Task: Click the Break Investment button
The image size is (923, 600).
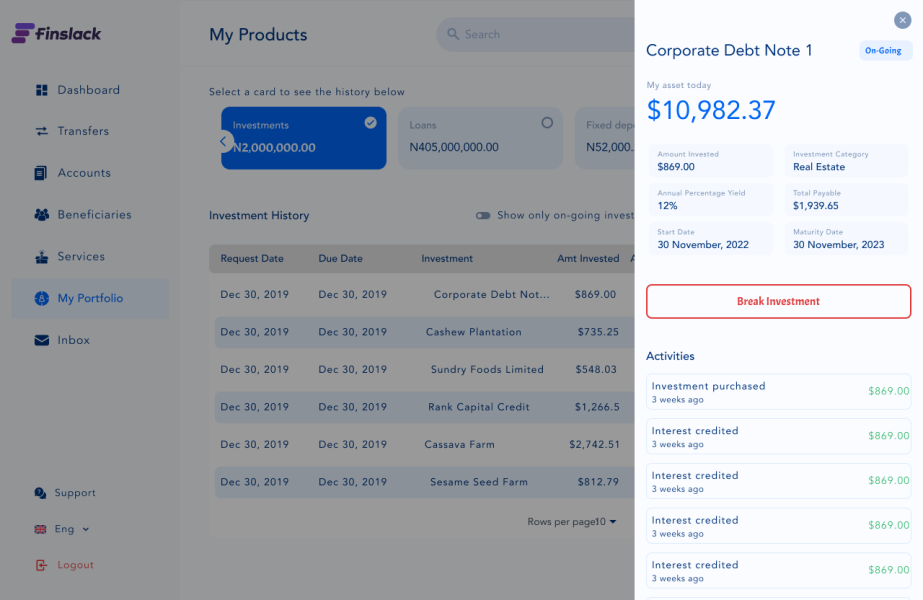Action: 778,300
